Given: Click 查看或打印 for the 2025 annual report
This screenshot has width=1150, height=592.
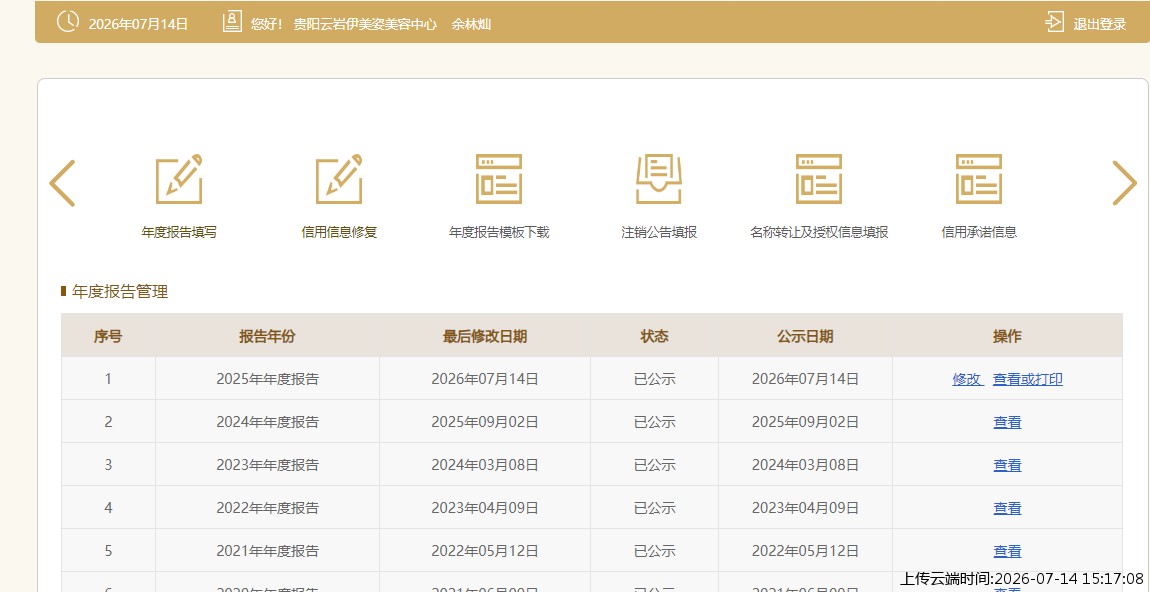Looking at the screenshot, I should point(1028,379).
